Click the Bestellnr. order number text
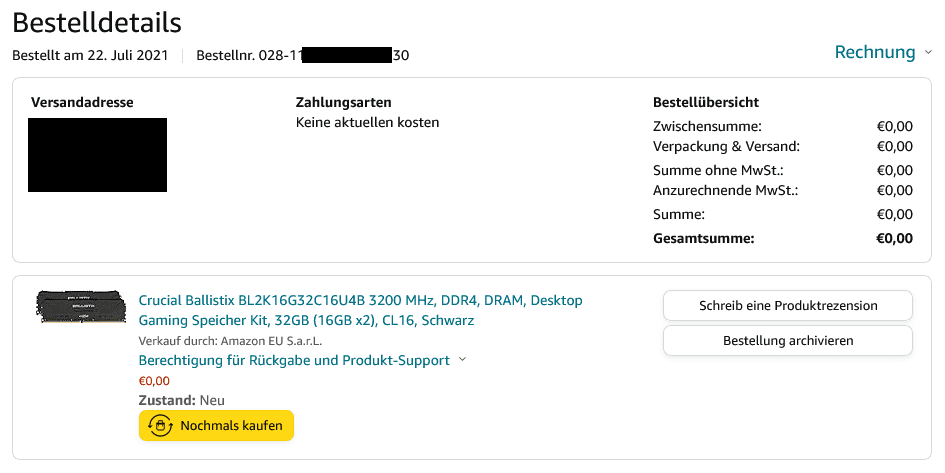Image resolution: width=945 pixels, height=473 pixels. click(303, 55)
